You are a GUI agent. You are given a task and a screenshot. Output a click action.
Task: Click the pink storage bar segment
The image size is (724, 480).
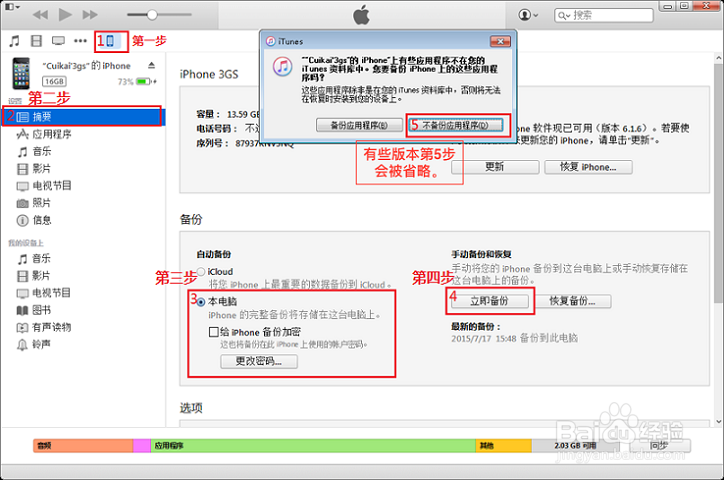point(142,446)
